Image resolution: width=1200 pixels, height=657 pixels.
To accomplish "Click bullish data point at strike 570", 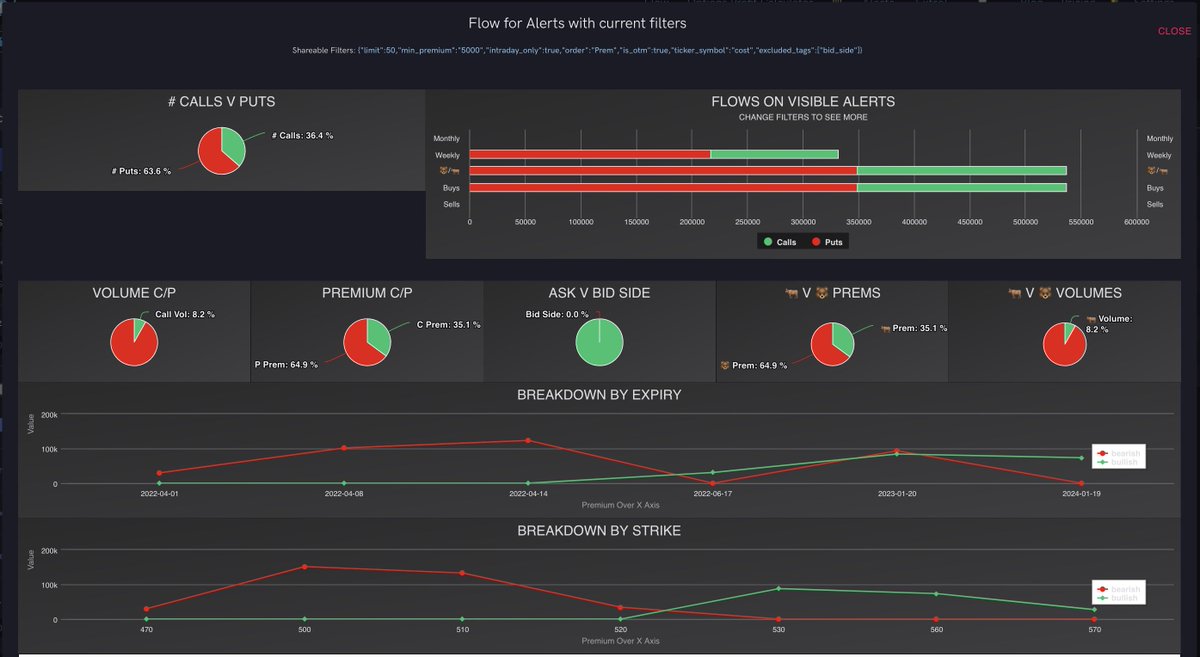I will tap(1094, 609).
